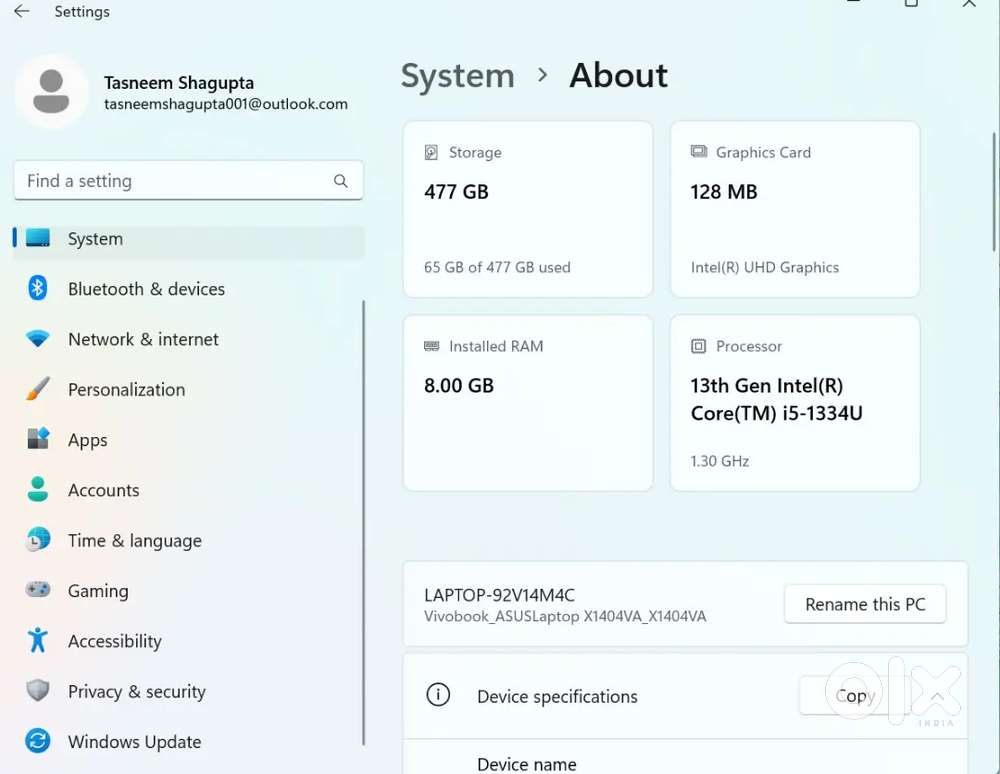The height and width of the screenshot is (774, 1000).
Task: Open Accessibility via its figure icon
Action: [38, 641]
